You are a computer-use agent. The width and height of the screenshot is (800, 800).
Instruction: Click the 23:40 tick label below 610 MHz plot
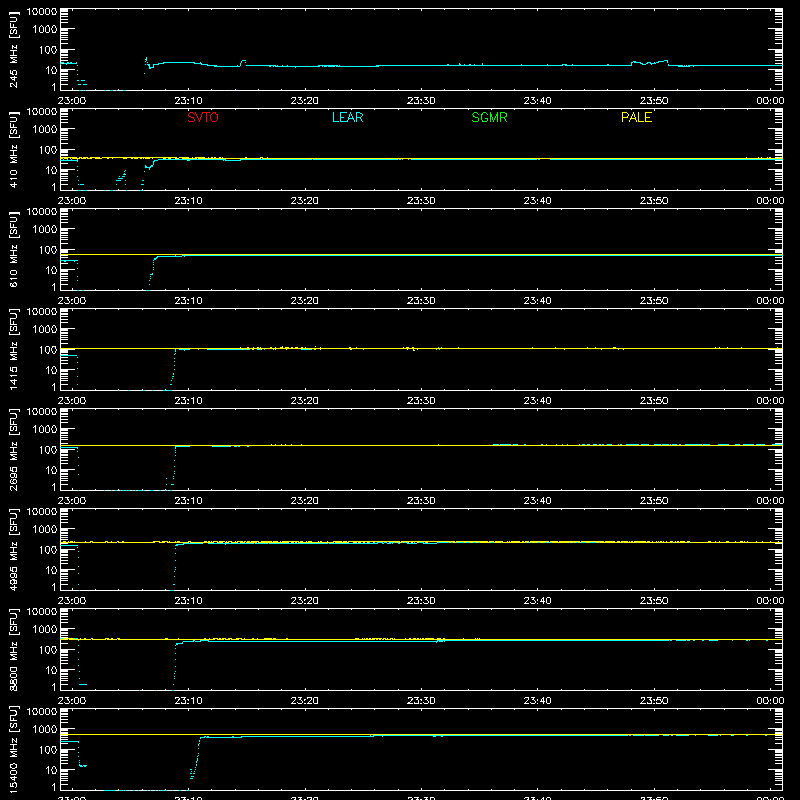click(x=537, y=301)
